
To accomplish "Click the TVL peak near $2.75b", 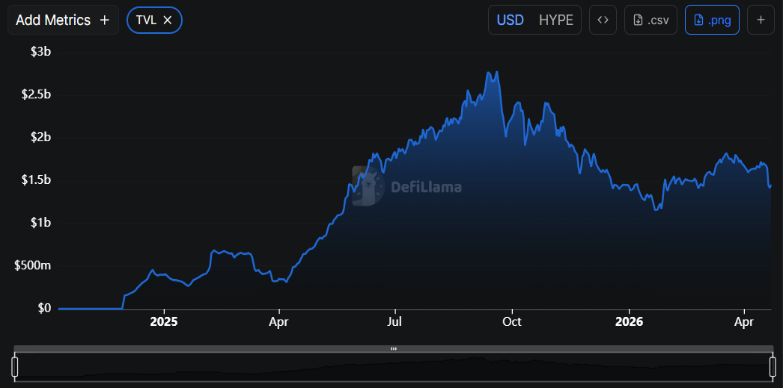I will coord(497,72).
